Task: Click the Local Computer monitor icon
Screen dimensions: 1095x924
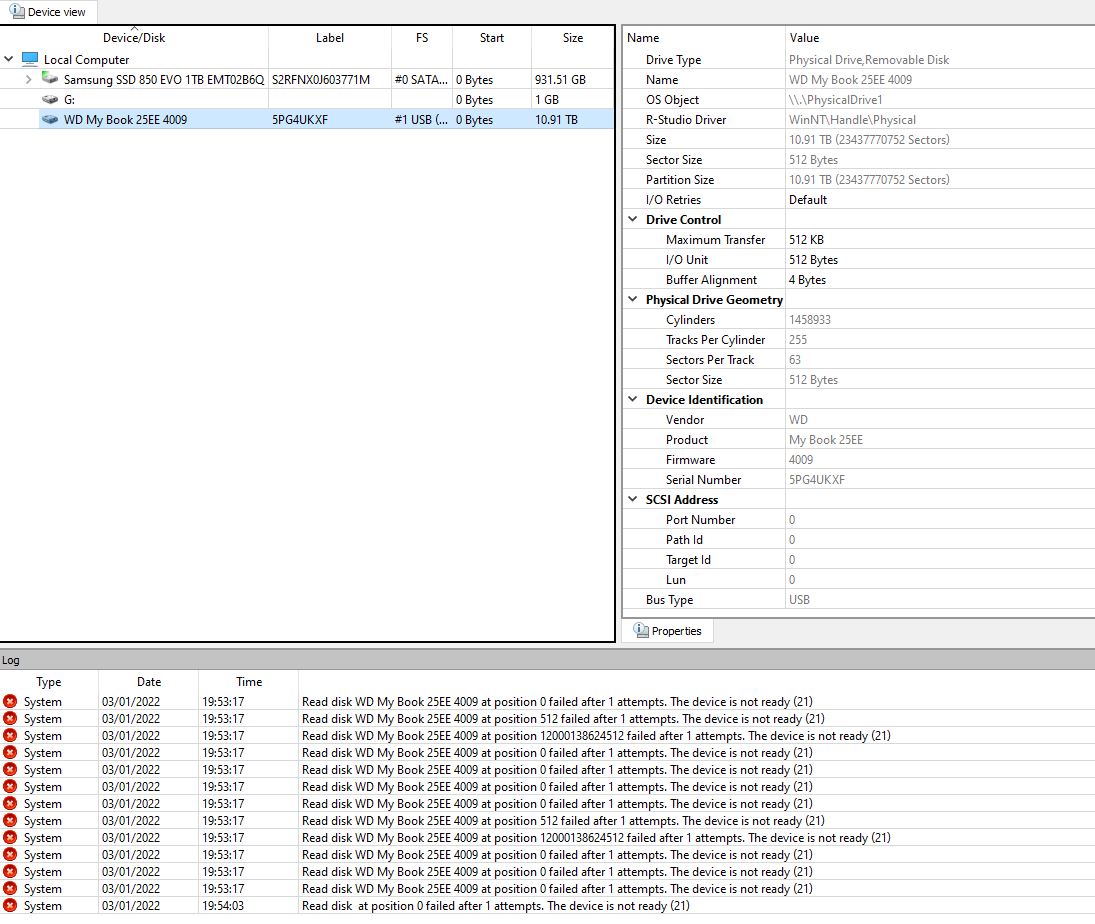Action: tap(30, 59)
